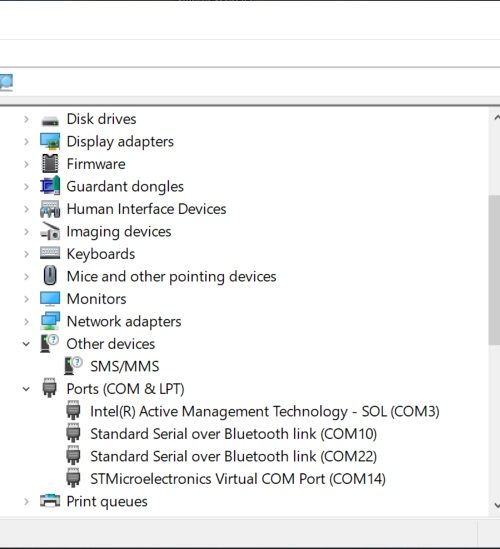Screen dimensions: 500x549
Task: Click the vertical scrollbar thumb
Action: (x=494, y=270)
